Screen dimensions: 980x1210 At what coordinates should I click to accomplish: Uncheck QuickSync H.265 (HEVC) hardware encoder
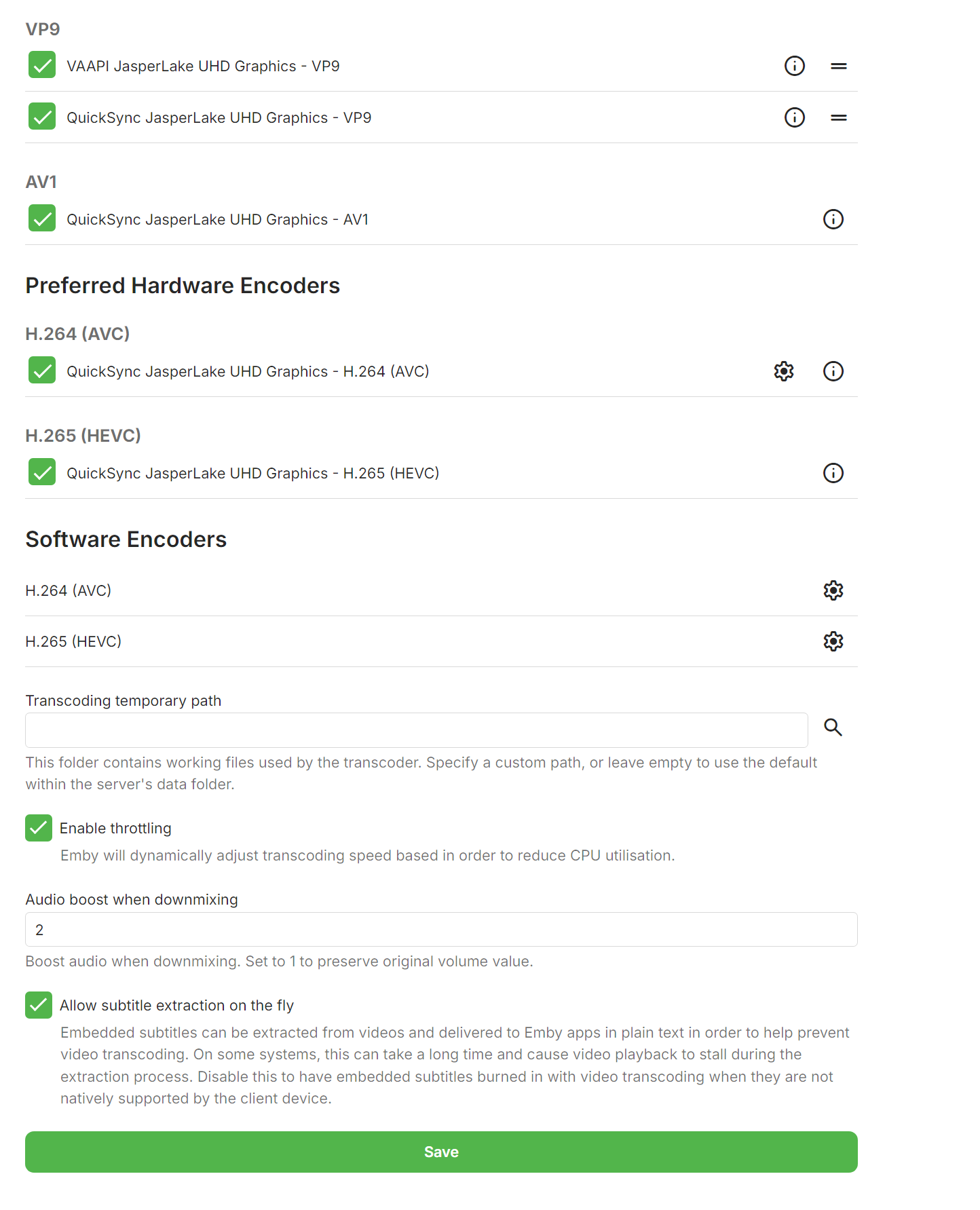[42, 472]
